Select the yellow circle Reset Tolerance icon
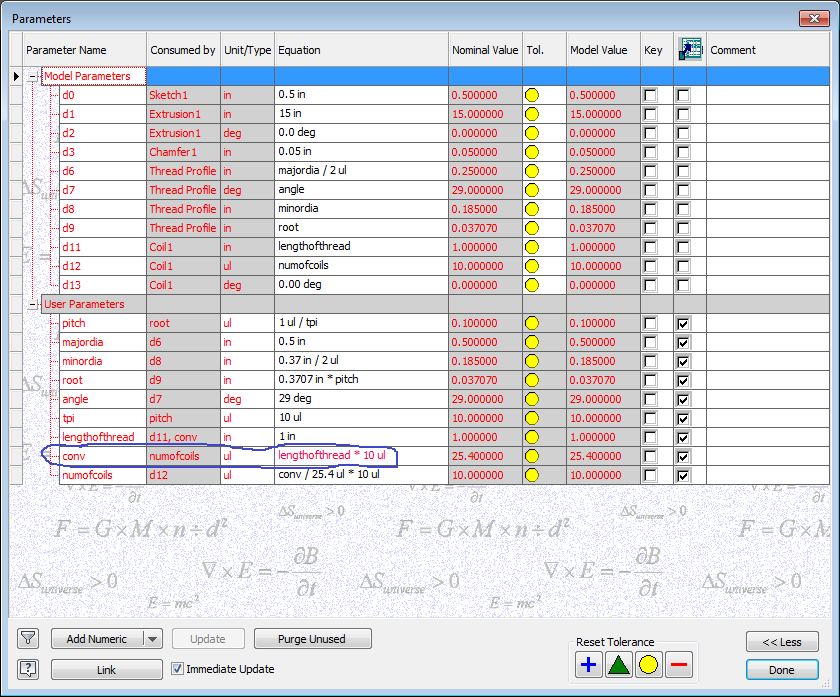840x697 pixels. click(648, 664)
